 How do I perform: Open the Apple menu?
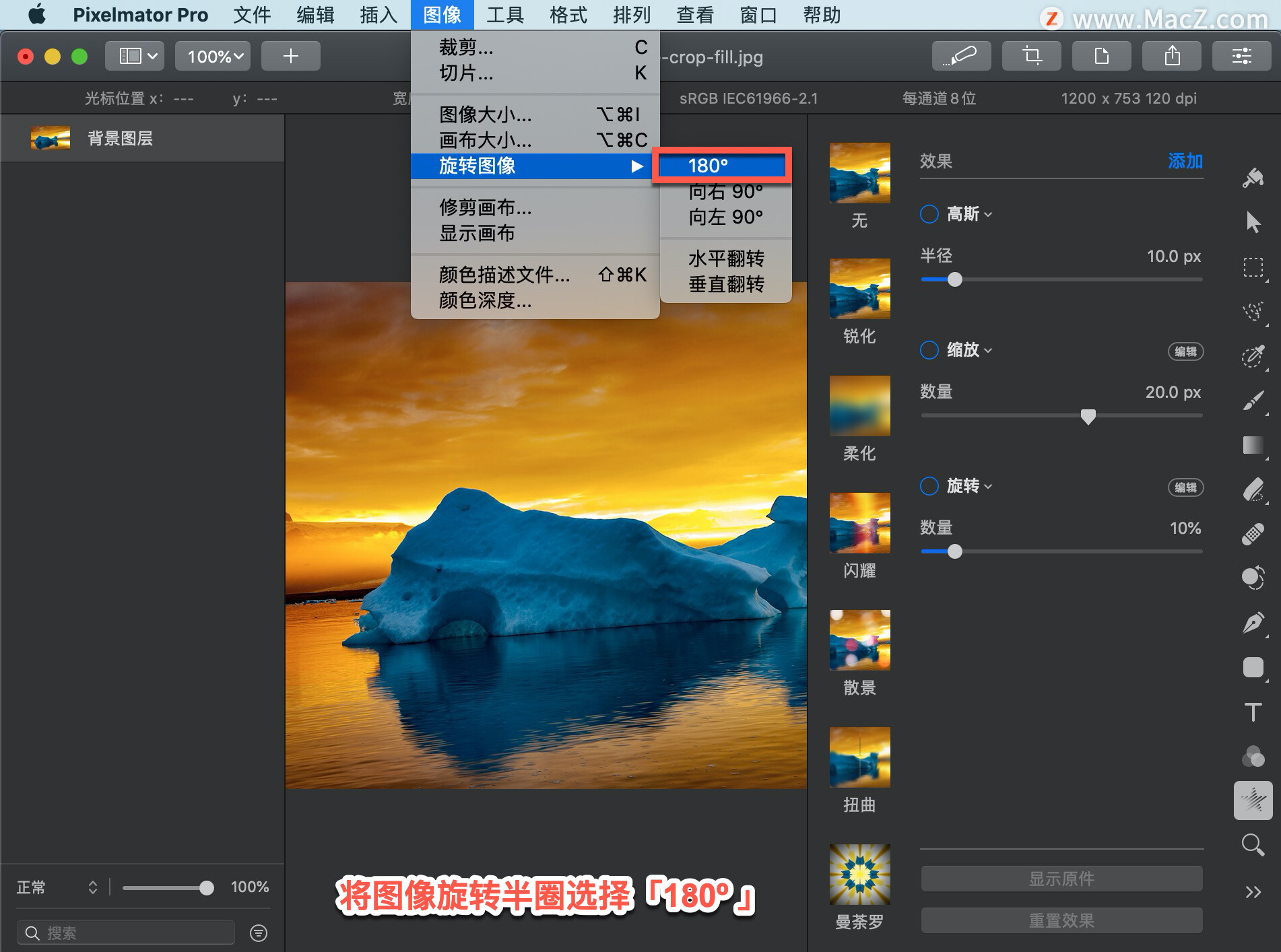point(37,14)
